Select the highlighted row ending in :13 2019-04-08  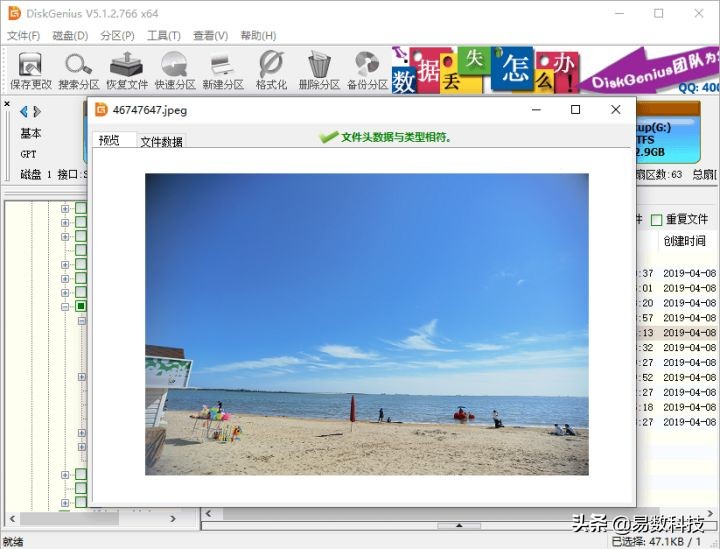tap(678, 333)
